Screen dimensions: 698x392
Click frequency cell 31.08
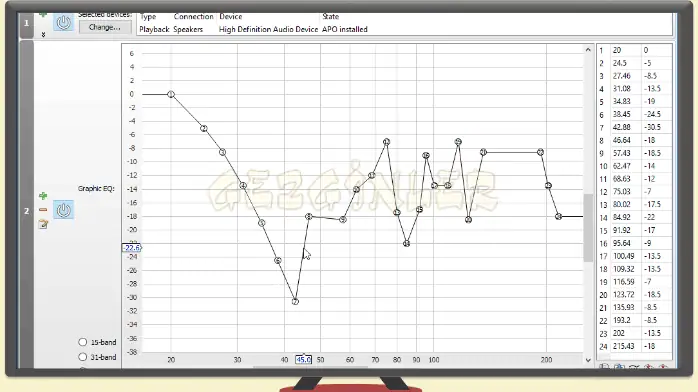[626, 89]
